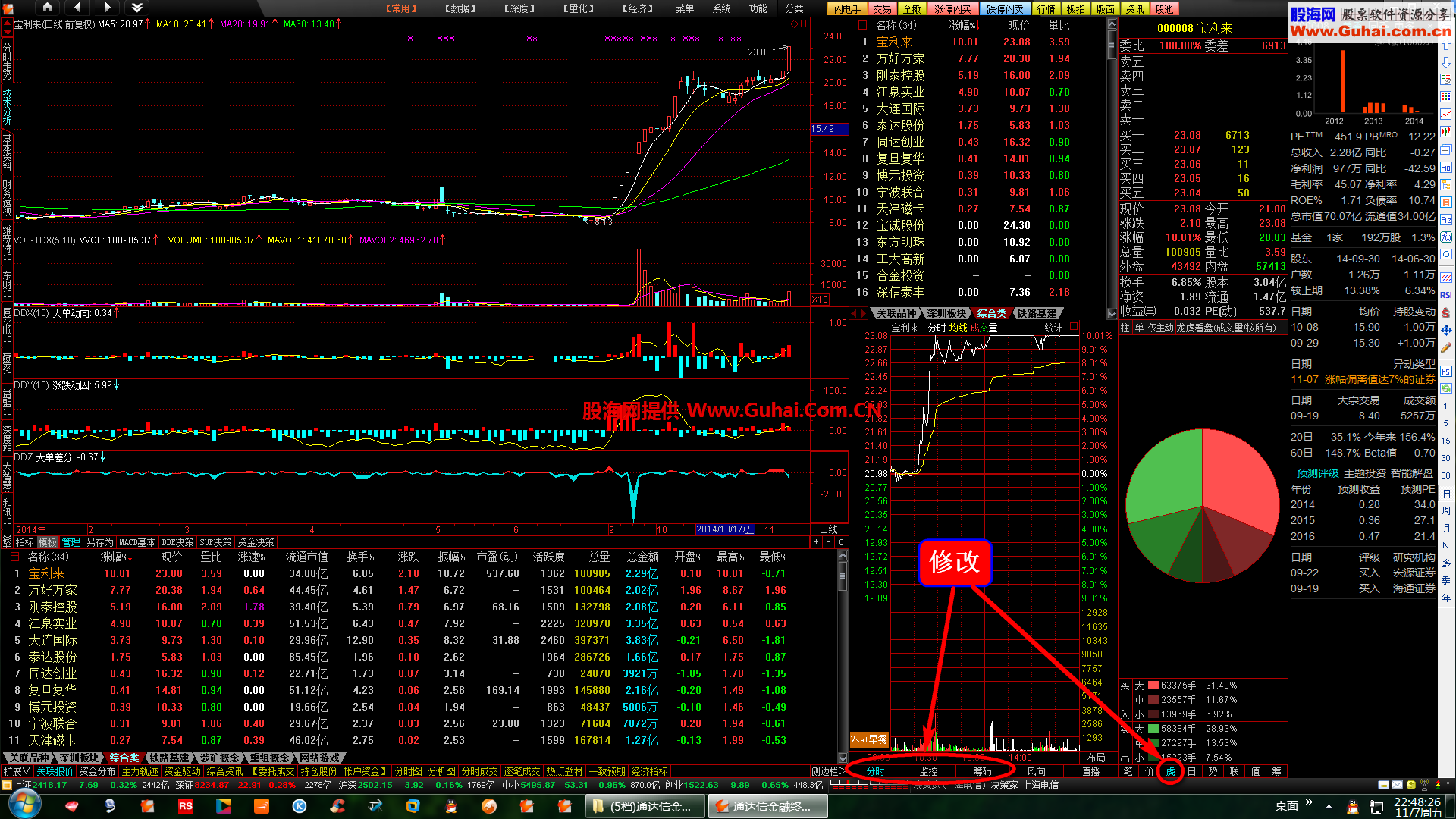
Task: Click the move-cross icon in right sidebar
Action: [1446, 330]
